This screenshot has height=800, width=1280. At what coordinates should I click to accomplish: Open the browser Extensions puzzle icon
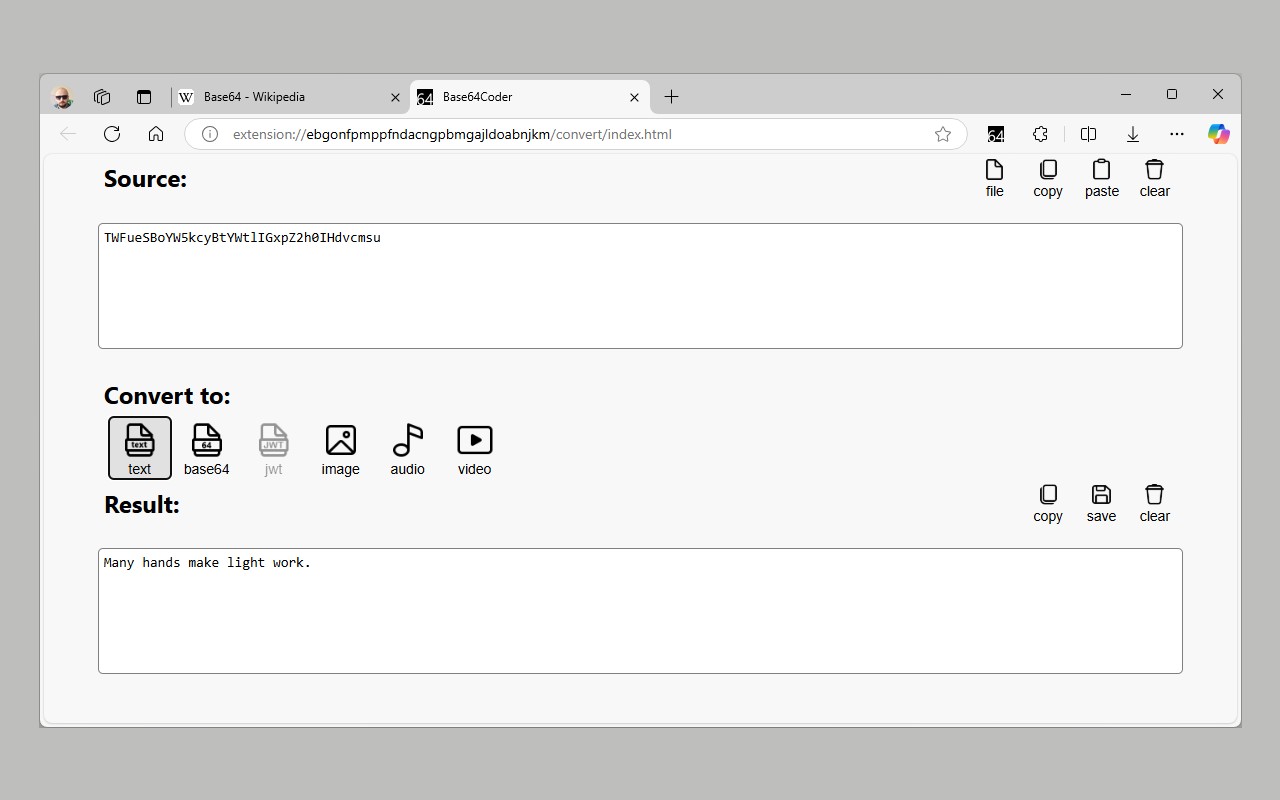point(1040,134)
